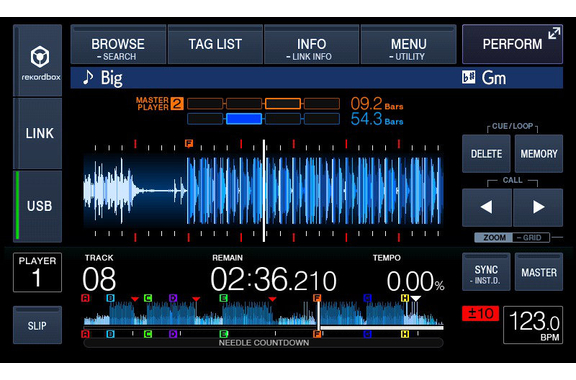The width and height of the screenshot is (576, 380).
Task: Switch to the PERFORM view
Action: click(512, 44)
